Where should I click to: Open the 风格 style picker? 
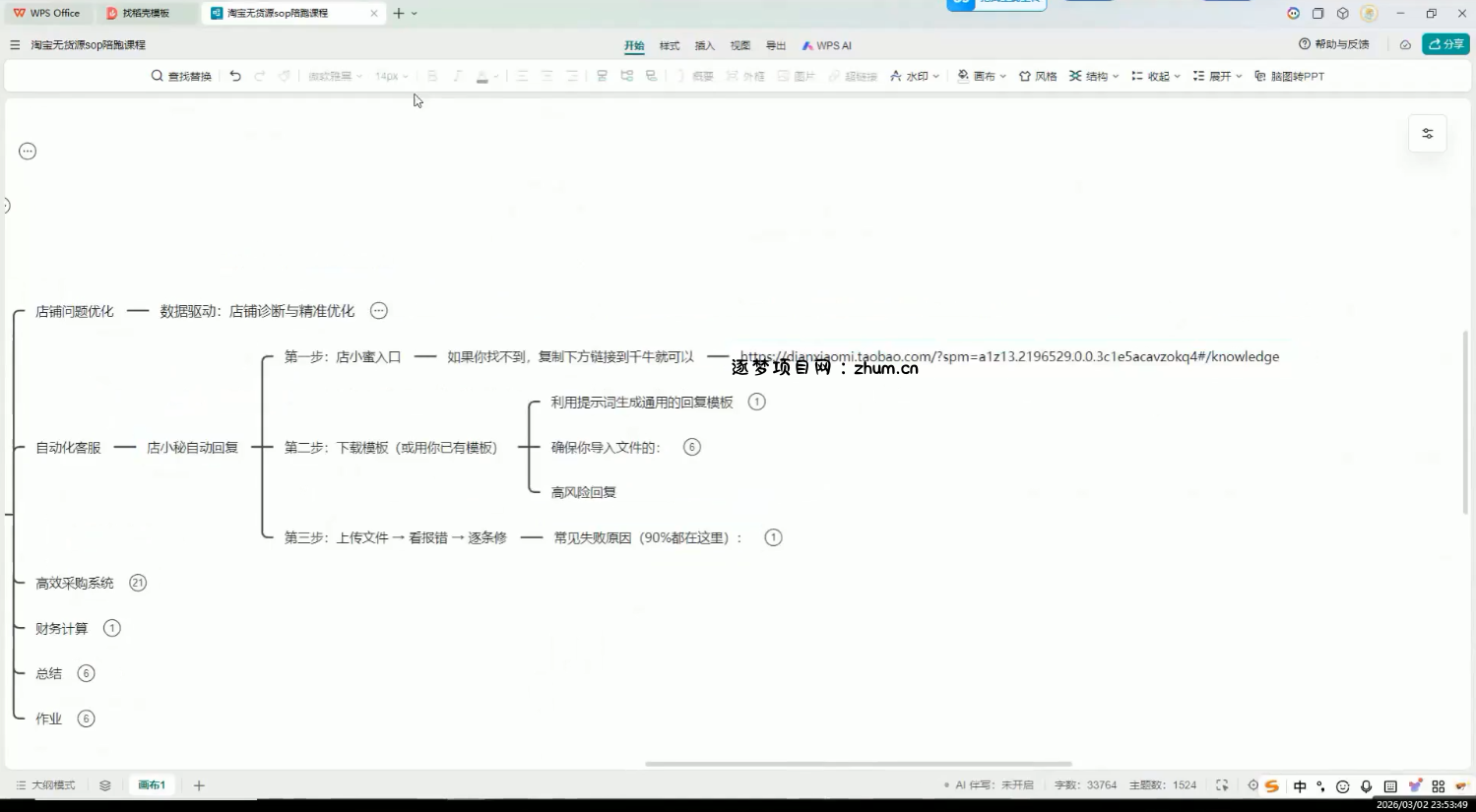pyautogui.click(x=1038, y=76)
